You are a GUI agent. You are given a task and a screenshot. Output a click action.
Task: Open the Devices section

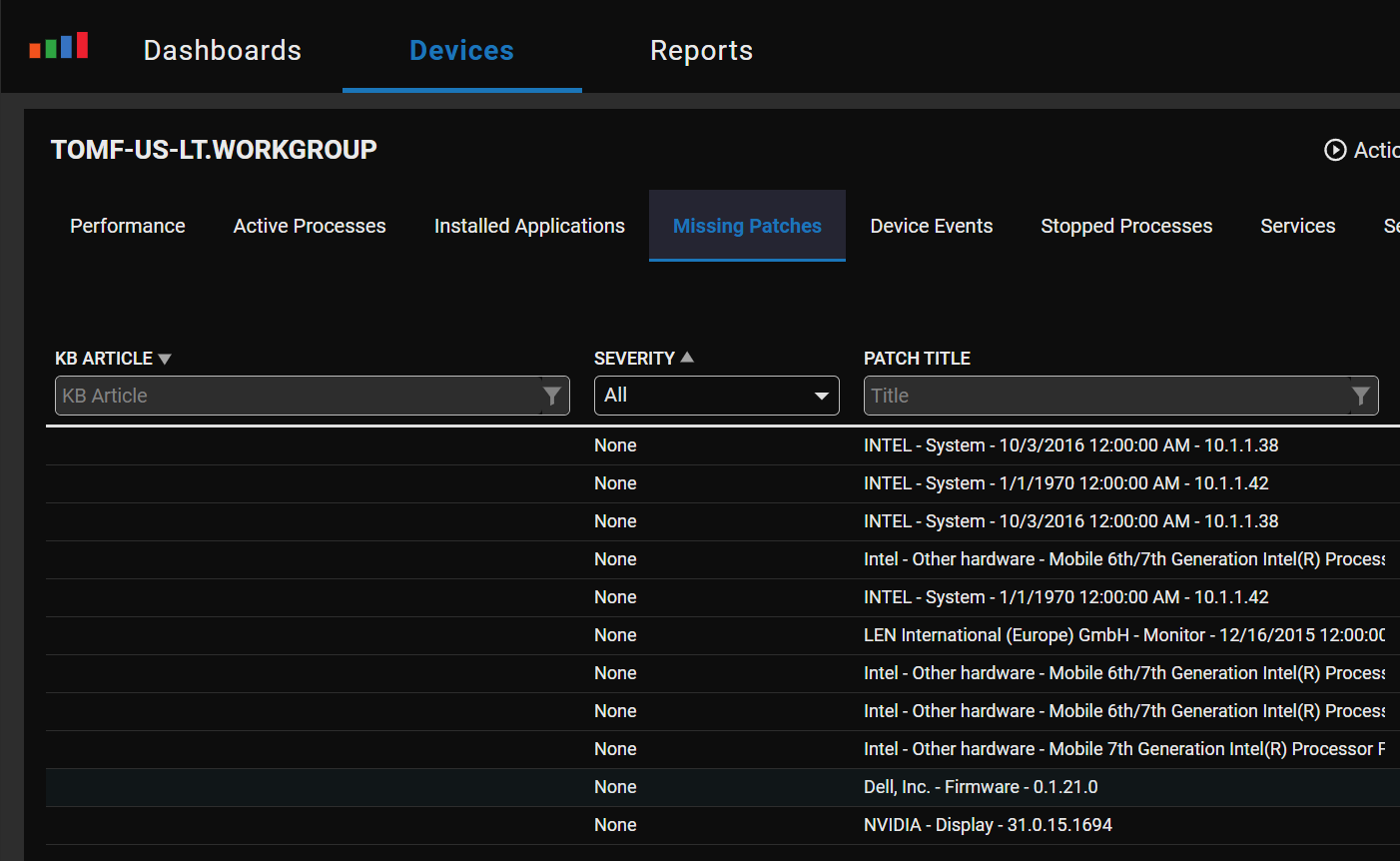coord(461,50)
